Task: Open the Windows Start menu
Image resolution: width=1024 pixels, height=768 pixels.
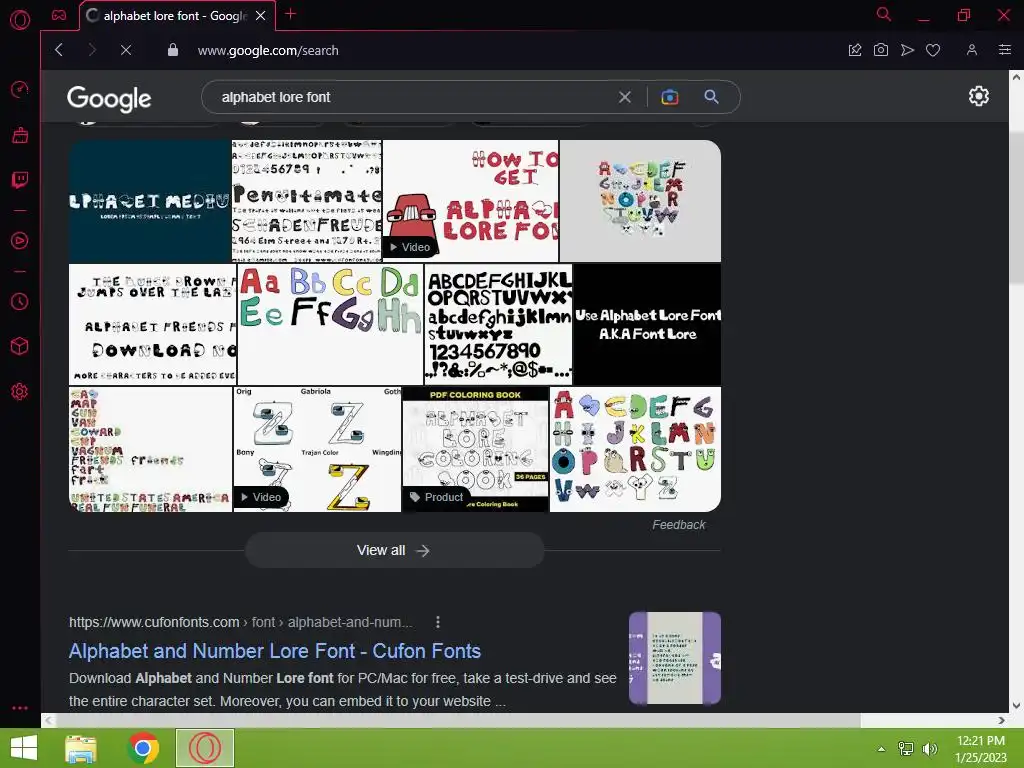Action: 24,748
